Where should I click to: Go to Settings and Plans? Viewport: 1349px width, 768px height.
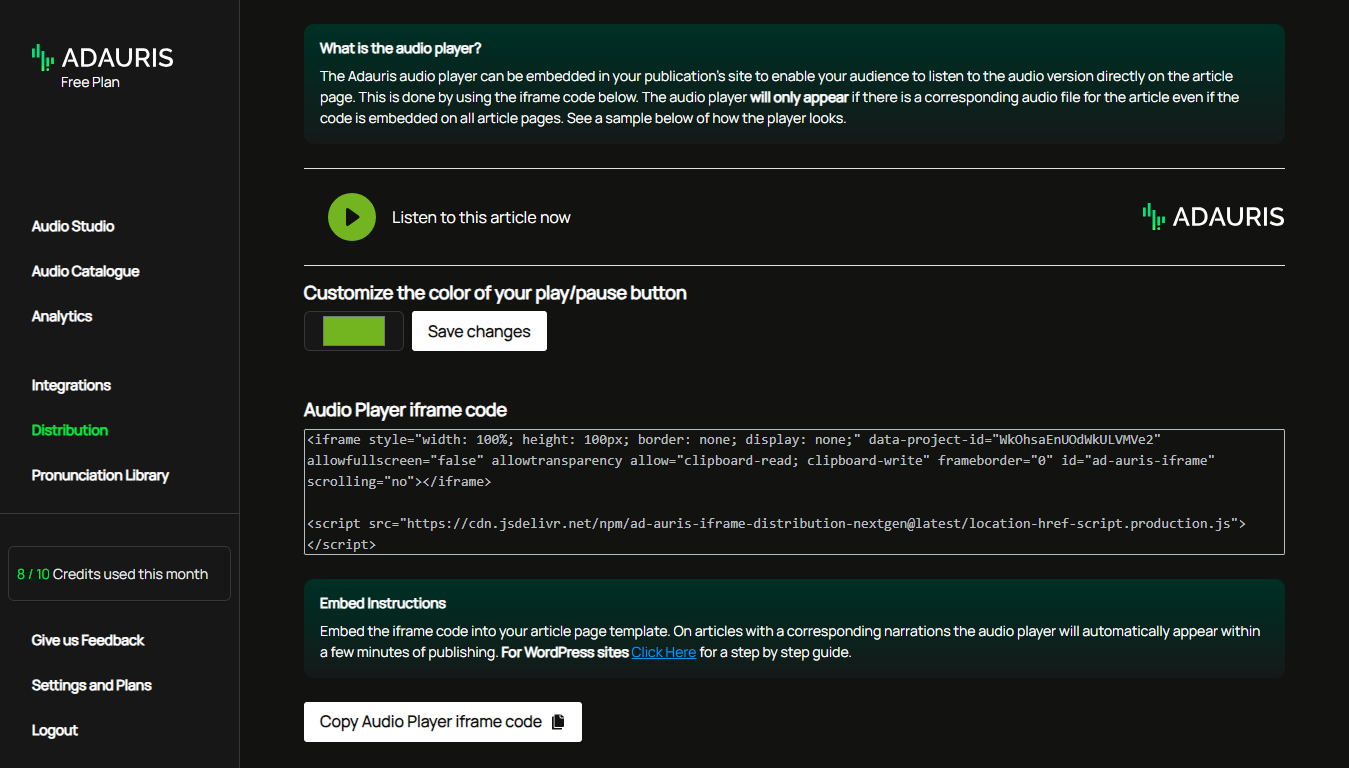(92, 685)
